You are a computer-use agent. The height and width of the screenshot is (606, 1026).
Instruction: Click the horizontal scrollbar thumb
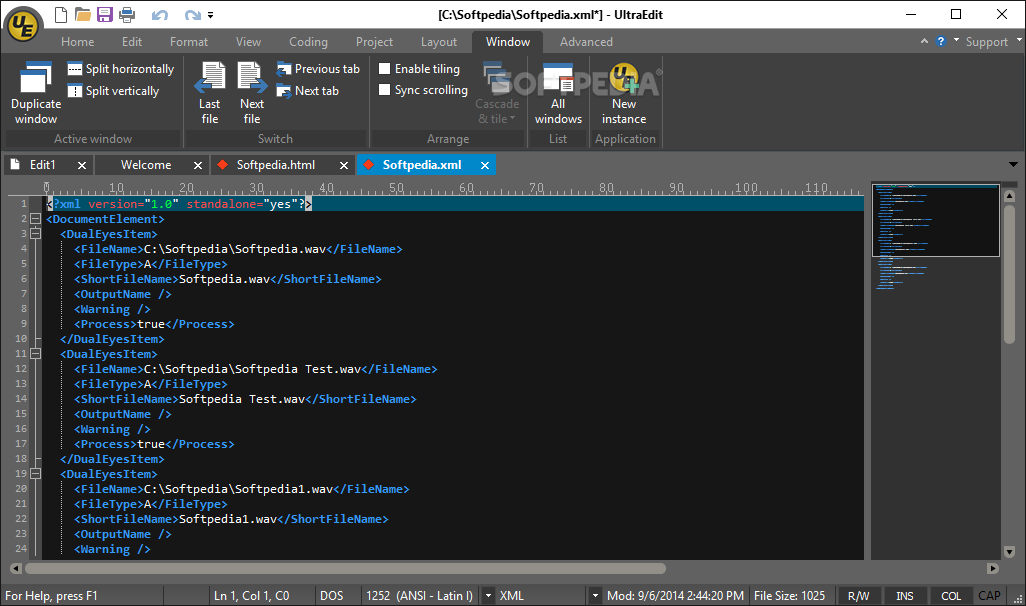tap(345, 569)
